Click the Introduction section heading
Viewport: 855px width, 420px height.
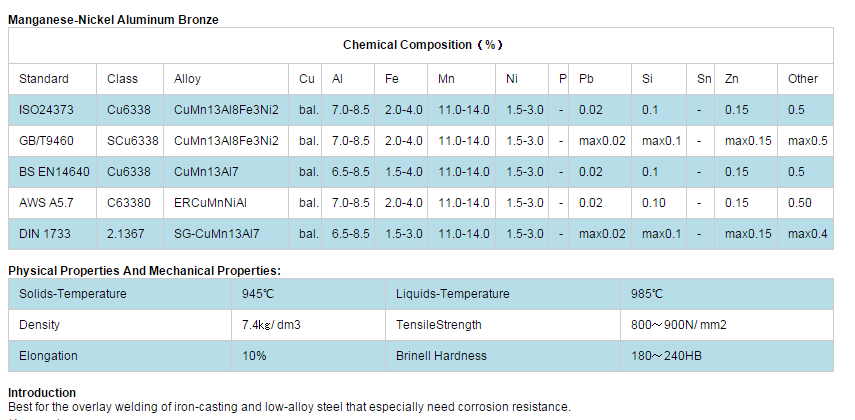(42, 393)
